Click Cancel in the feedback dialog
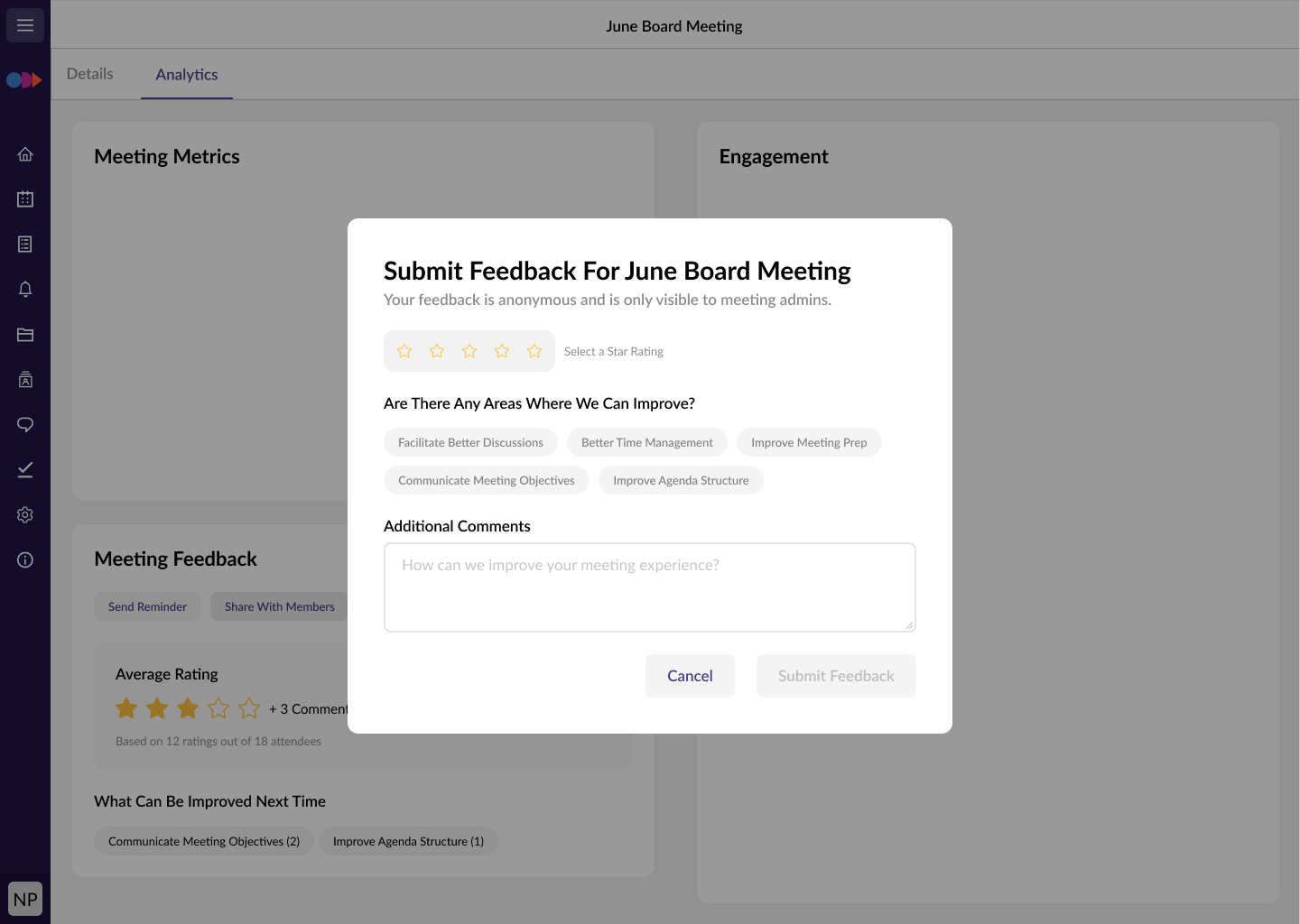 (690, 676)
